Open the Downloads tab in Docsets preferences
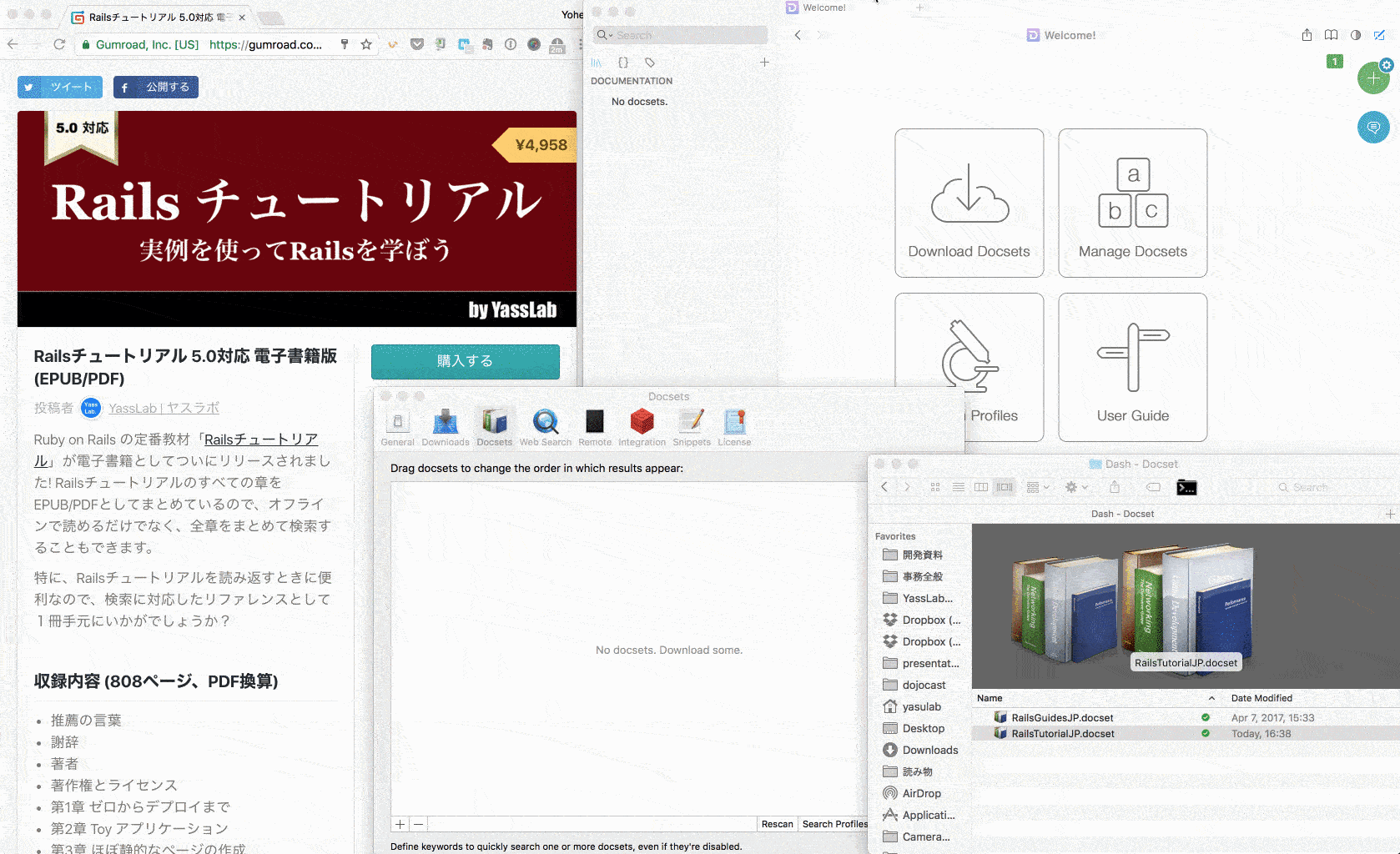Viewport: 1400px width, 854px height. [446, 427]
